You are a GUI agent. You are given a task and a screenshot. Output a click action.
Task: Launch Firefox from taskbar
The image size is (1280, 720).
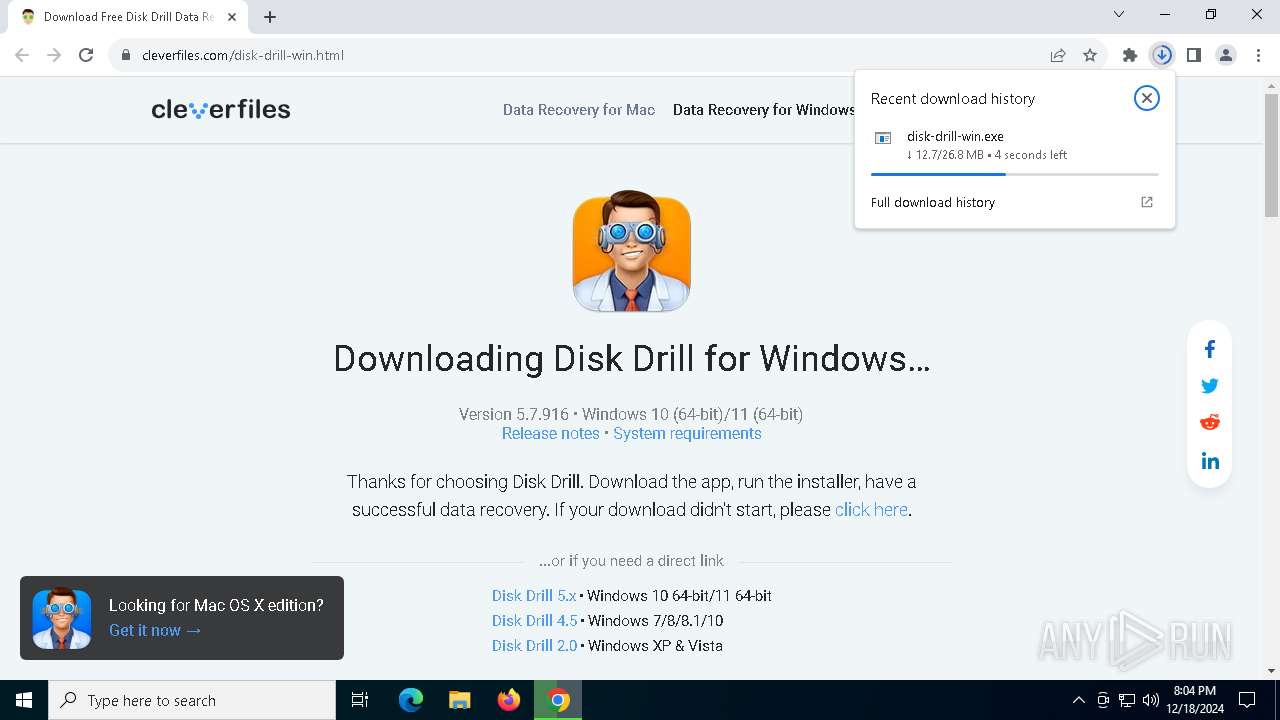pyautogui.click(x=509, y=700)
